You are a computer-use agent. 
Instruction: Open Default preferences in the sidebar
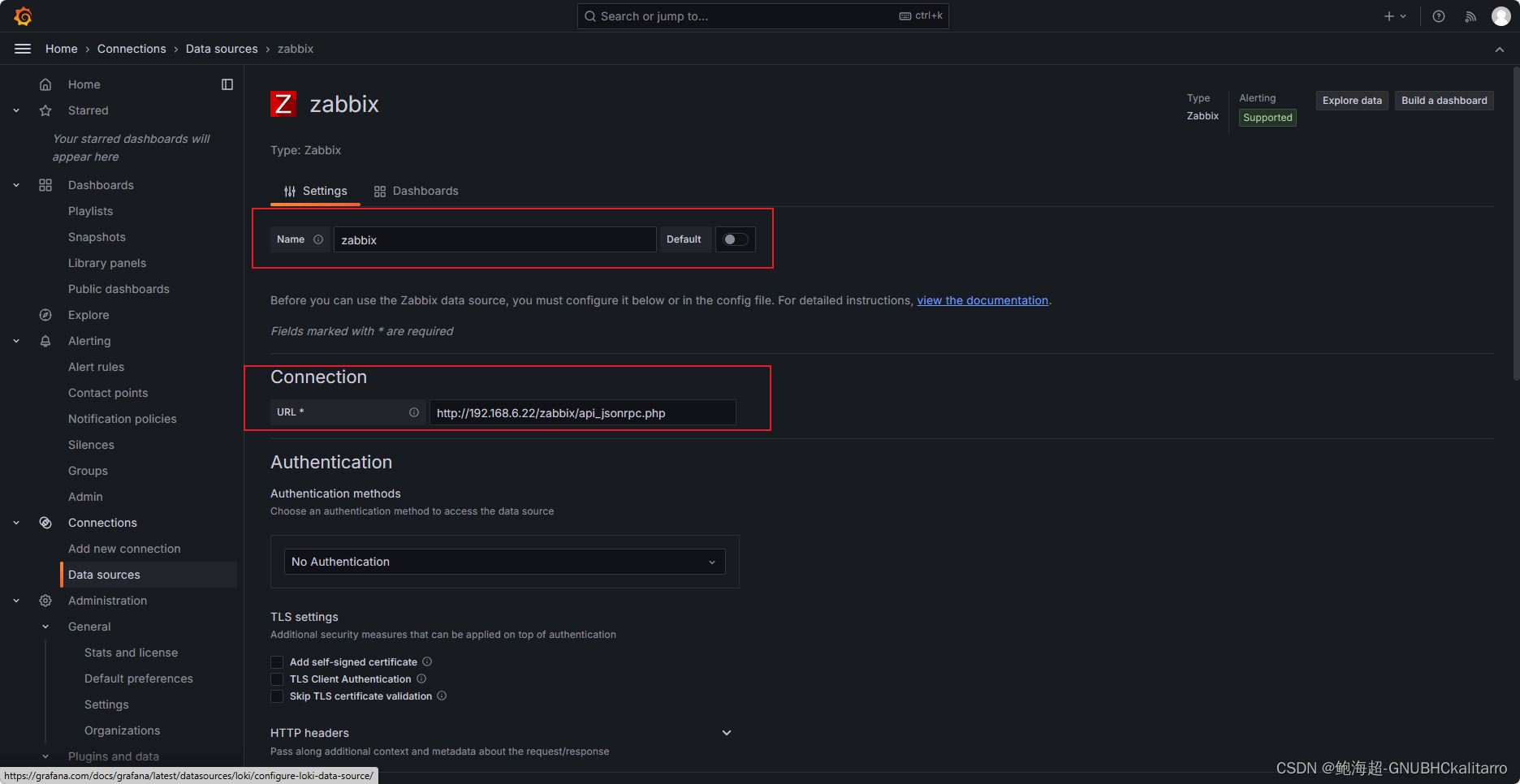(139, 678)
